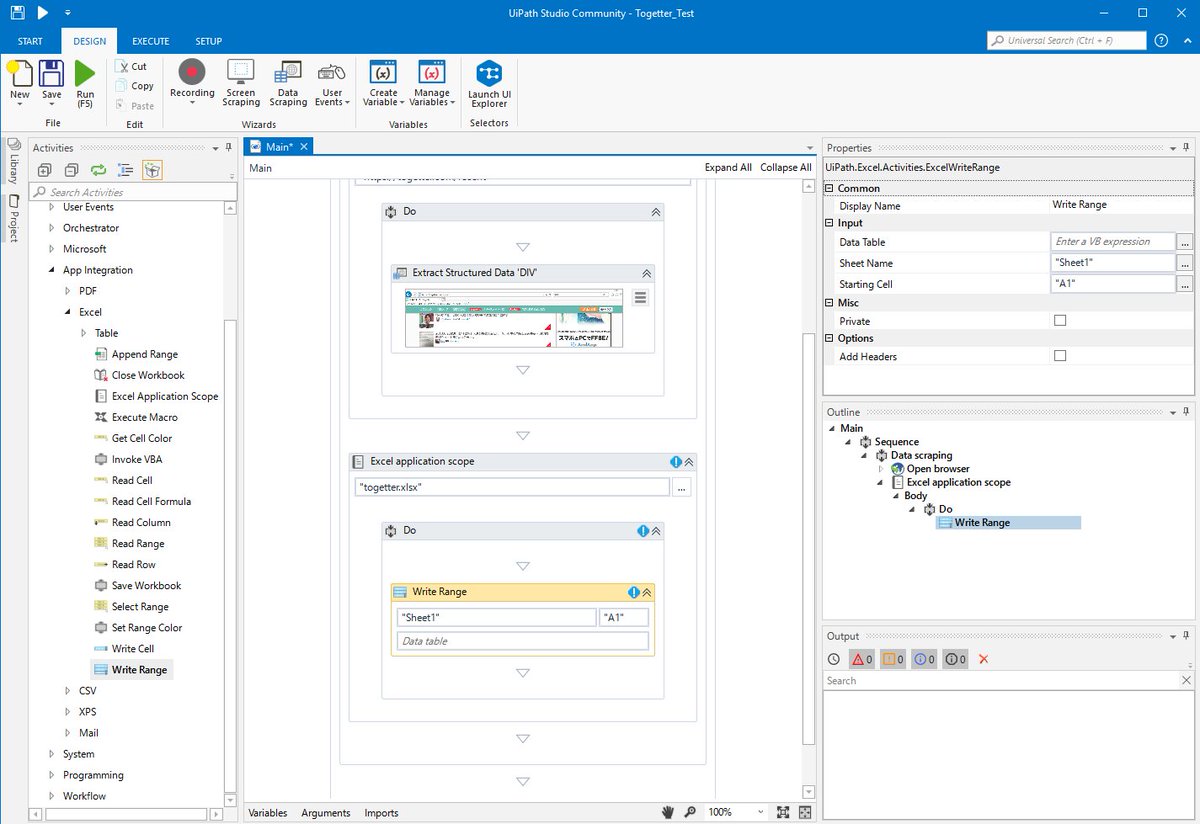Click the New file ribbon icon
Screen dimensions: 1200x824
coord(20,74)
